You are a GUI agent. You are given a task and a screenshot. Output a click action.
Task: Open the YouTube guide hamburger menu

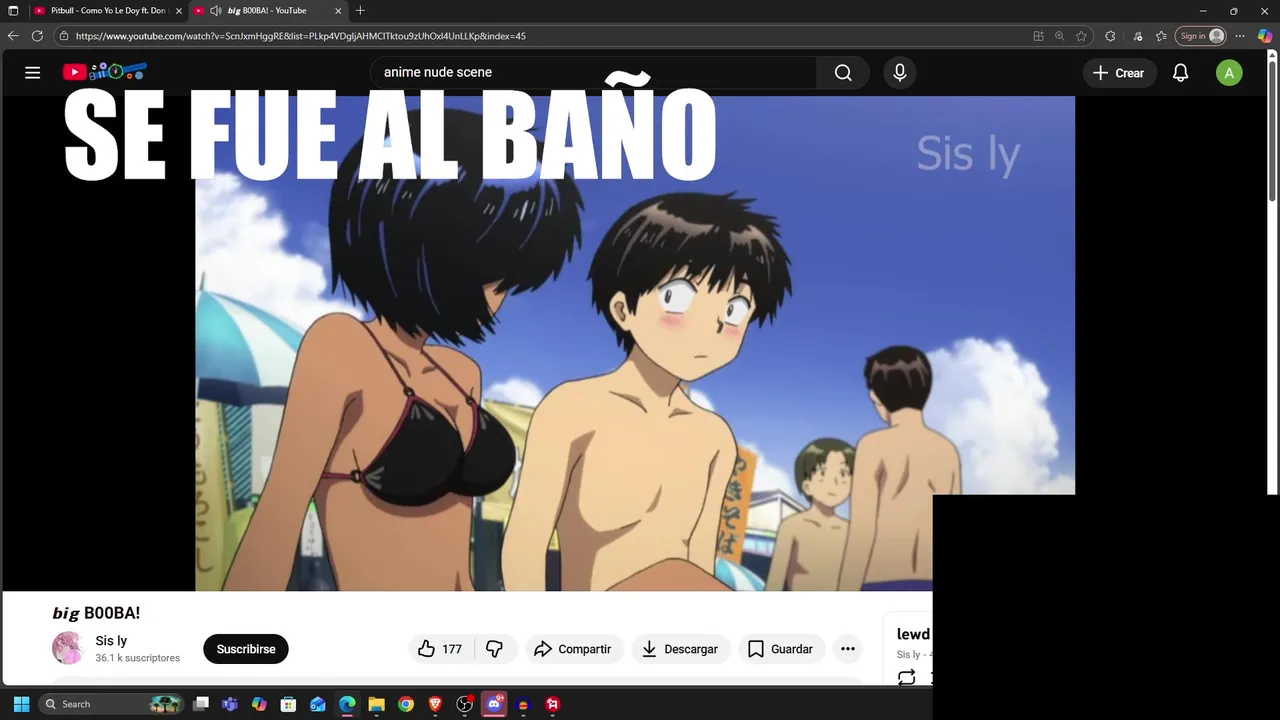point(33,73)
